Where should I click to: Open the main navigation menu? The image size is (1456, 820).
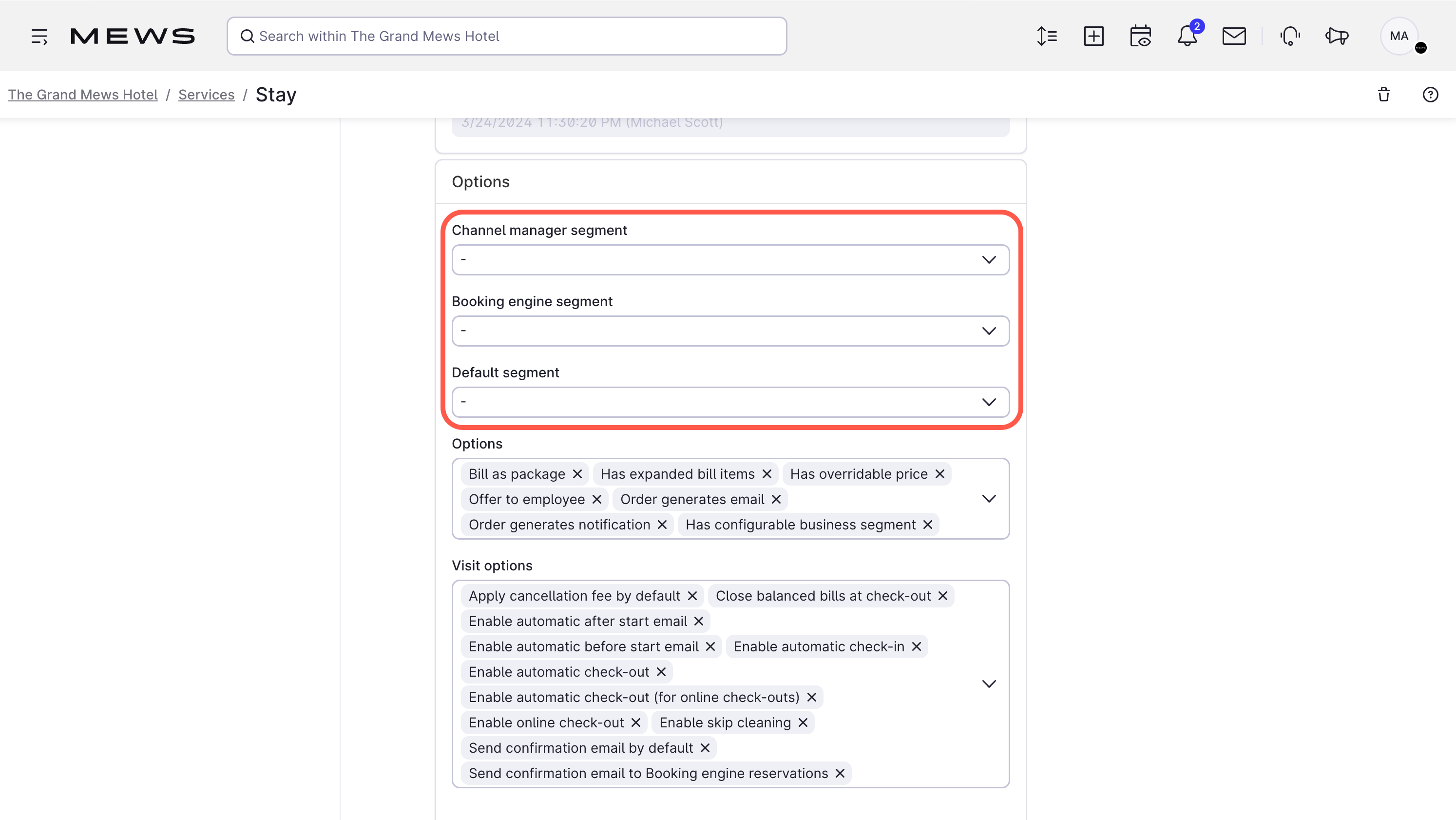coord(39,36)
